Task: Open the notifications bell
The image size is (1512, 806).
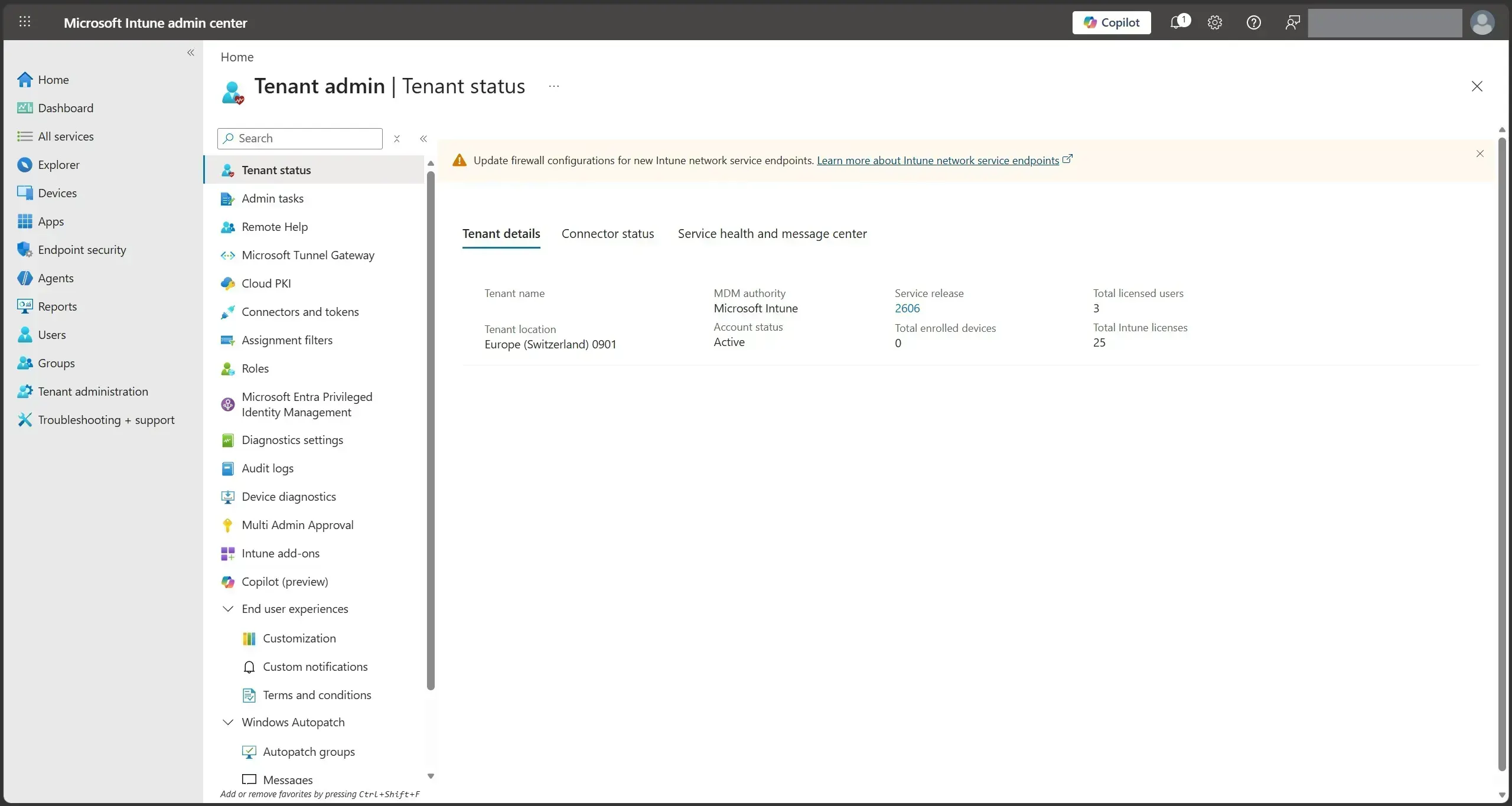Action: [x=1179, y=22]
